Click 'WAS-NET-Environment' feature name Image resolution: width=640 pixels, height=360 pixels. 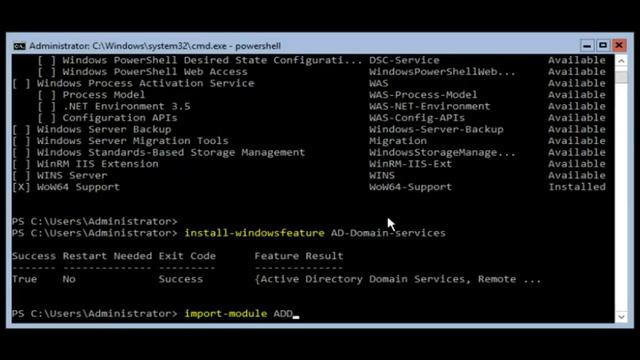tap(429, 107)
